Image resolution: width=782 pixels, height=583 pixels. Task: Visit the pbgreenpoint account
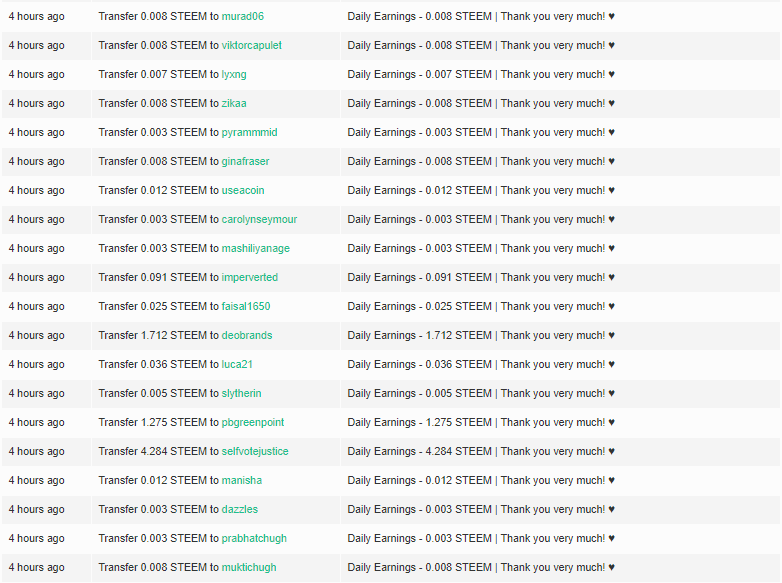(x=253, y=421)
